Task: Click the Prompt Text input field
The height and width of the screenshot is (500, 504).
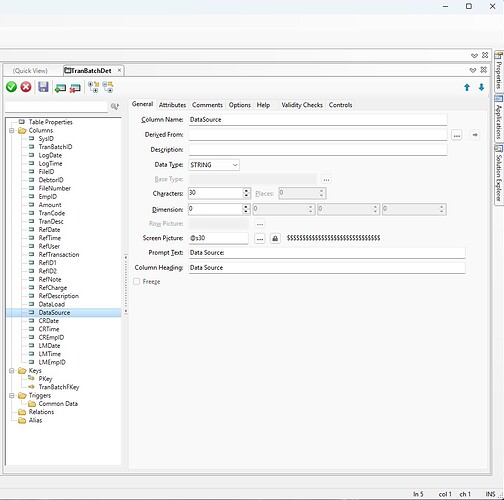Action: (x=327, y=253)
